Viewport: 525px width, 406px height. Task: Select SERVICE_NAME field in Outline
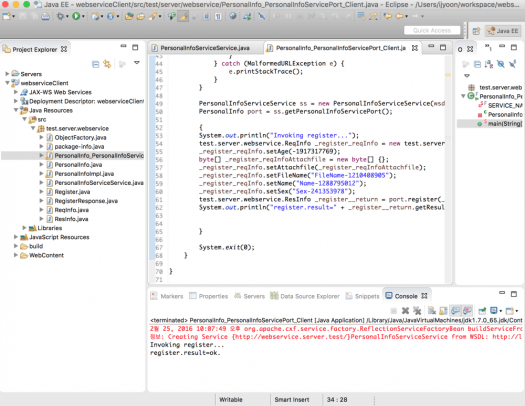tap(505, 106)
